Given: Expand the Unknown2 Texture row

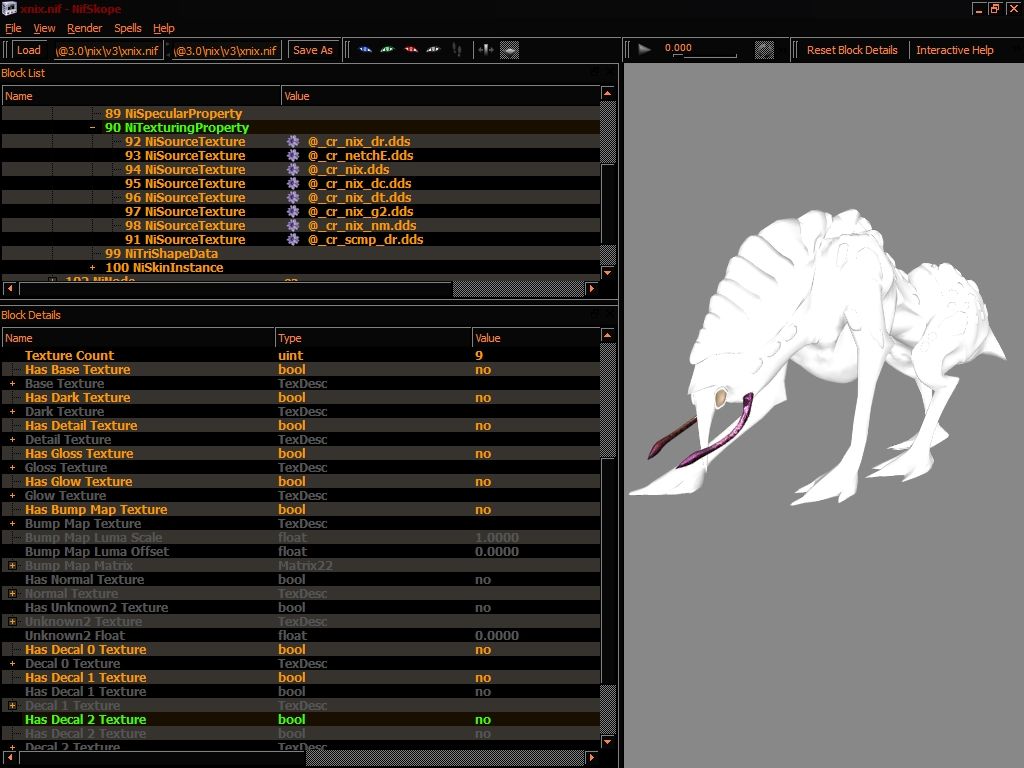Looking at the screenshot, I should [x=12, y=622].
